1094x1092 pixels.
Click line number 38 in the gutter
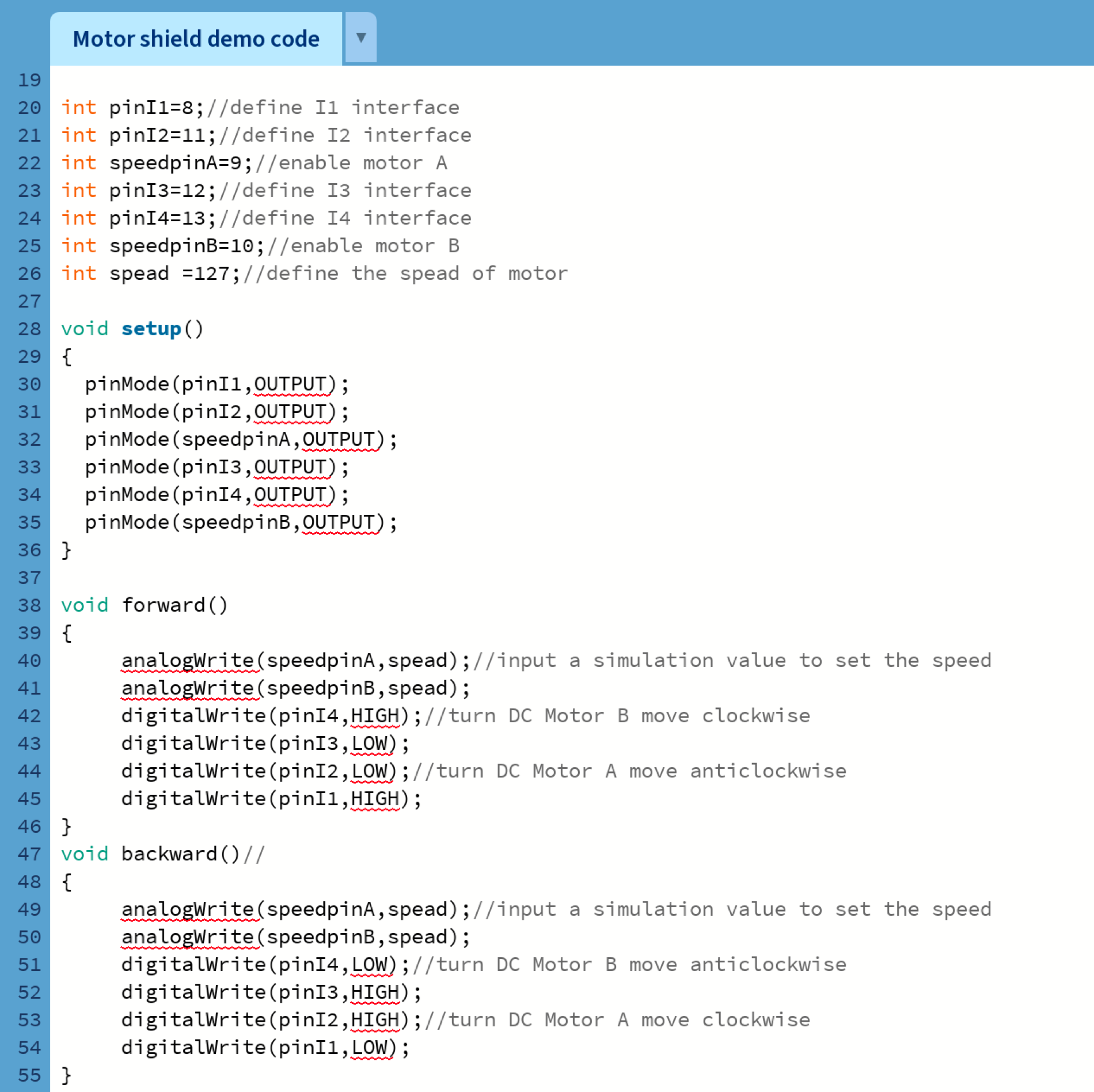click(x=29, y=605)
